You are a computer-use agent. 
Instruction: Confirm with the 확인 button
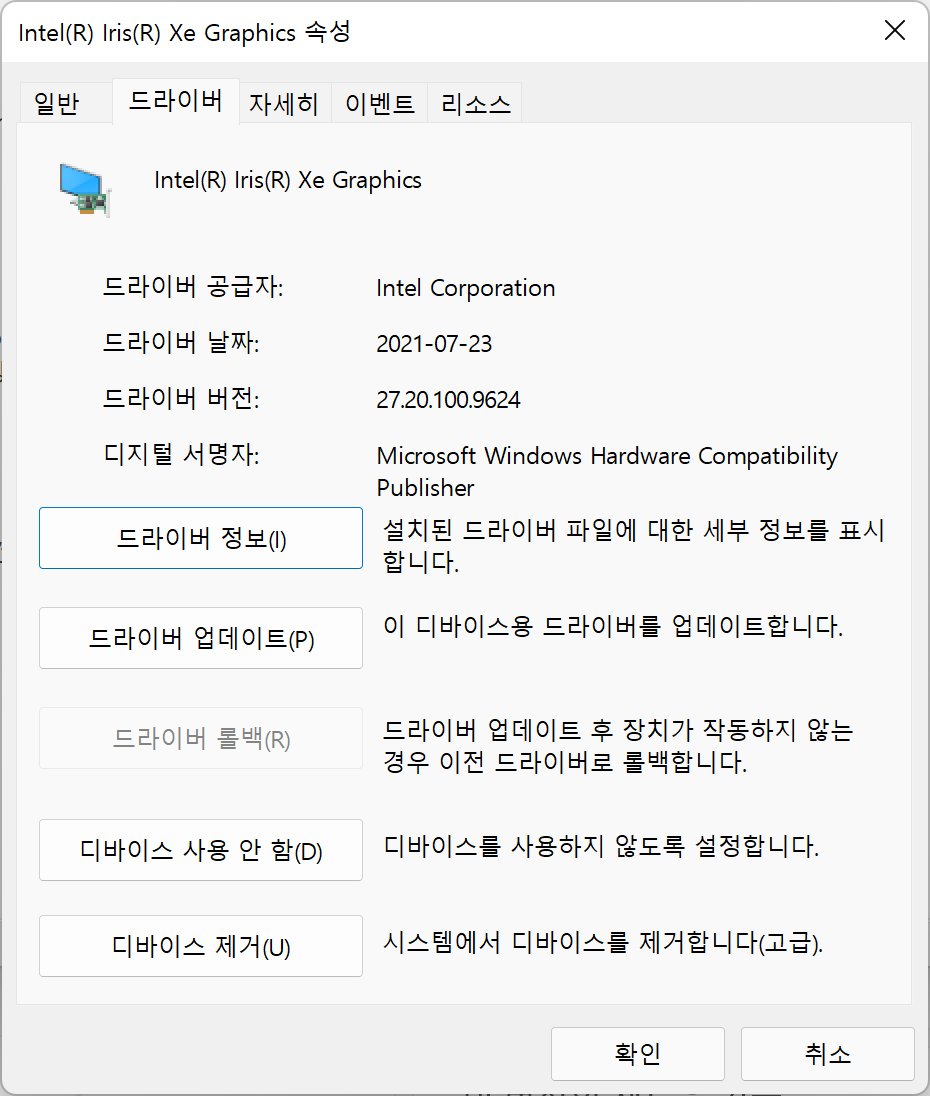[x=638, y=1053]
